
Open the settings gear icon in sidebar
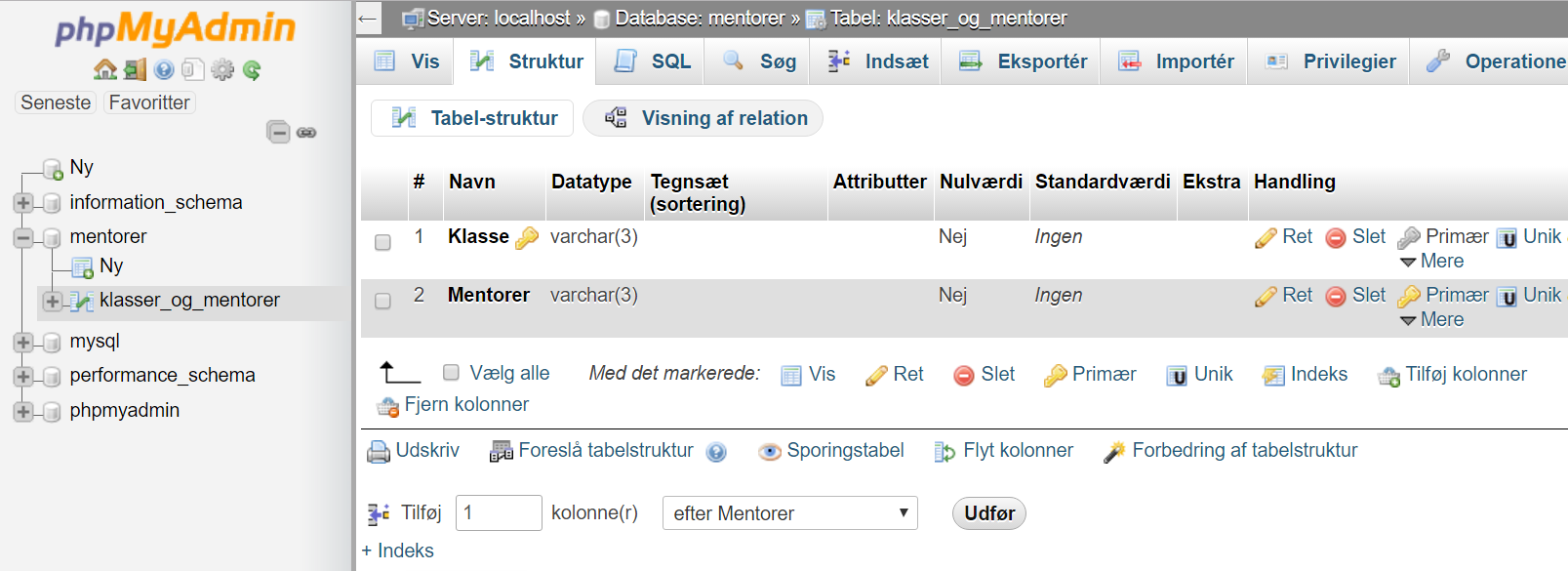[x=222, y=69]
